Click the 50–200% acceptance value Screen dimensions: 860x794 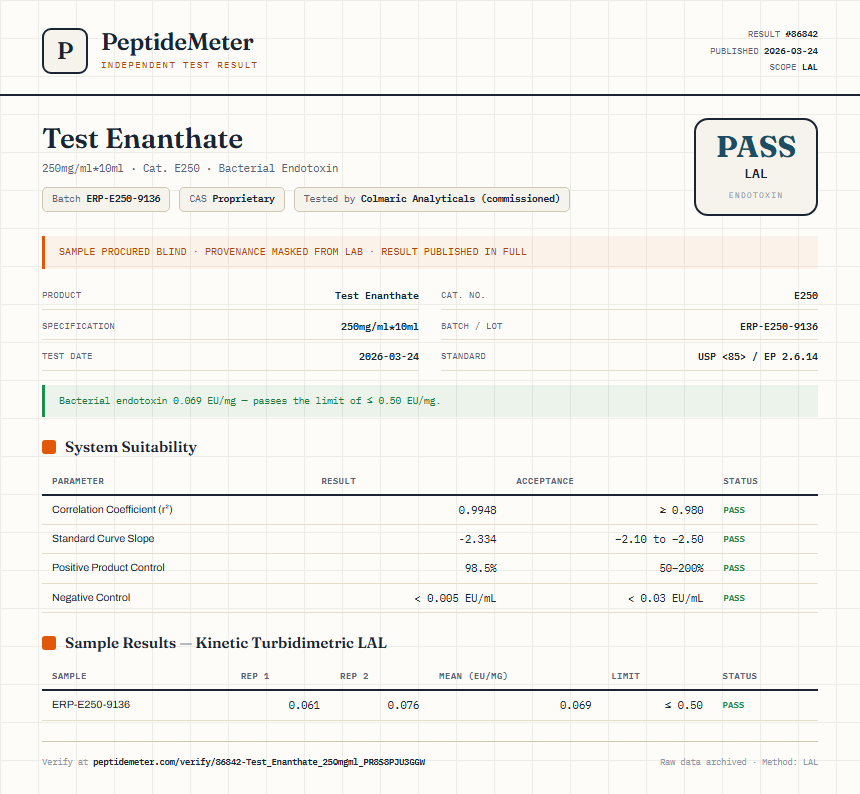(x=681, y=568)
